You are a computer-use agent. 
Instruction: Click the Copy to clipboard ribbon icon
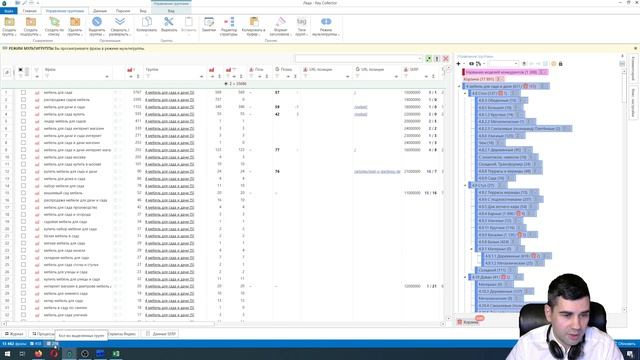tap(253, 22)
